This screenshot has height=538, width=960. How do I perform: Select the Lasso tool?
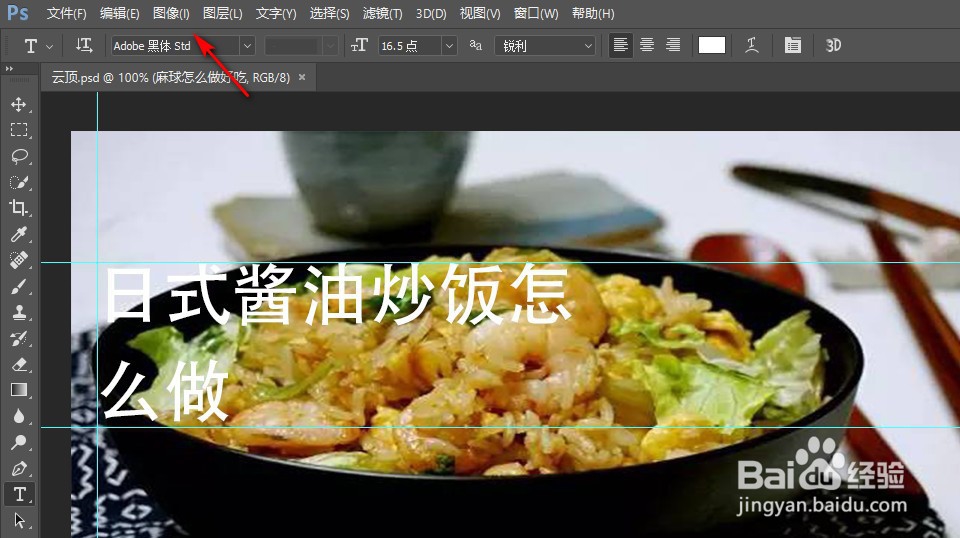18,156
